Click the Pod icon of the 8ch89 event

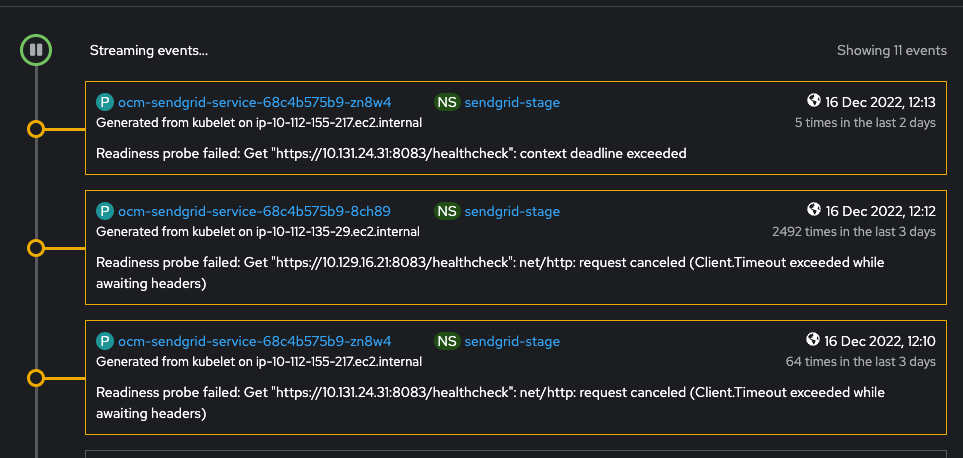(x=105, y=212)
